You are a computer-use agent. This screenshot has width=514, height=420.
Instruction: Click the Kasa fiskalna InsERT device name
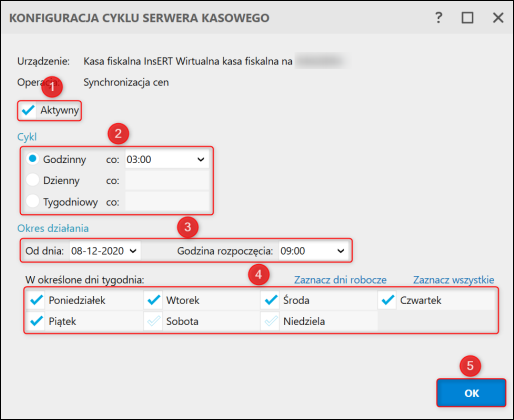(x=188, y=61)
